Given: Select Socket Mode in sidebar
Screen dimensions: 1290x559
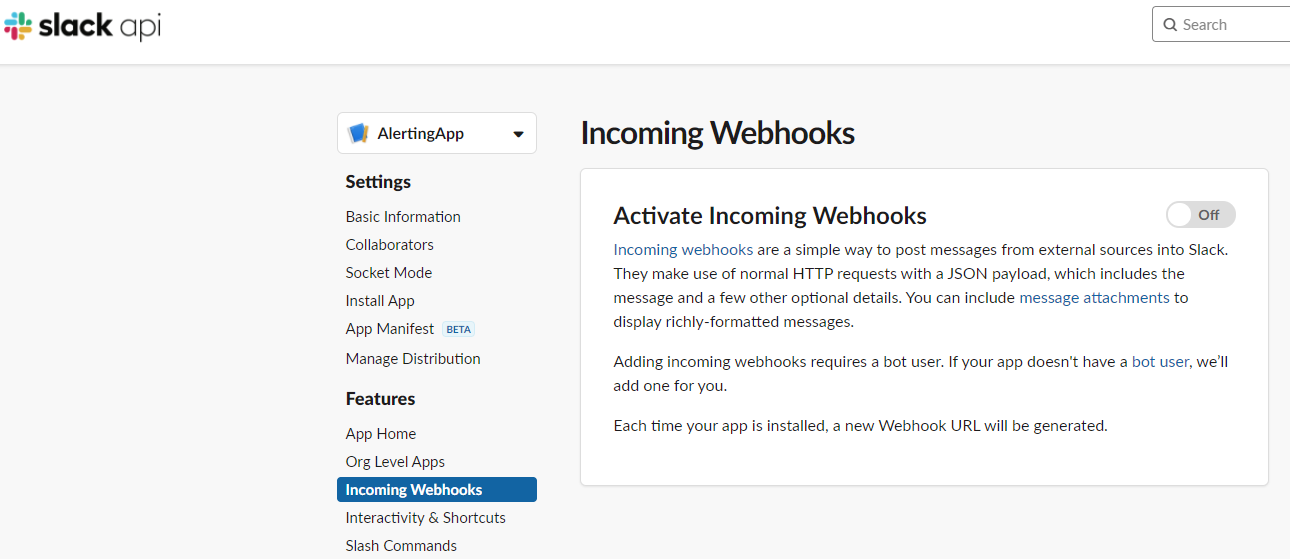Looking at the screenshot, I should [x=389, y=272].
